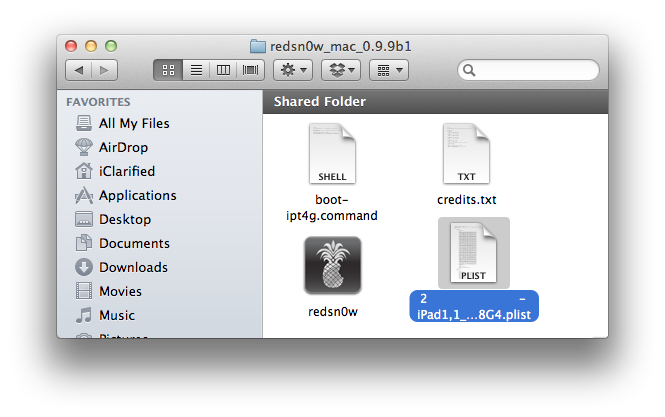This screenshot has height=417, width=665.
Task: Go back to the previous folder
Action: click(78, 70)
